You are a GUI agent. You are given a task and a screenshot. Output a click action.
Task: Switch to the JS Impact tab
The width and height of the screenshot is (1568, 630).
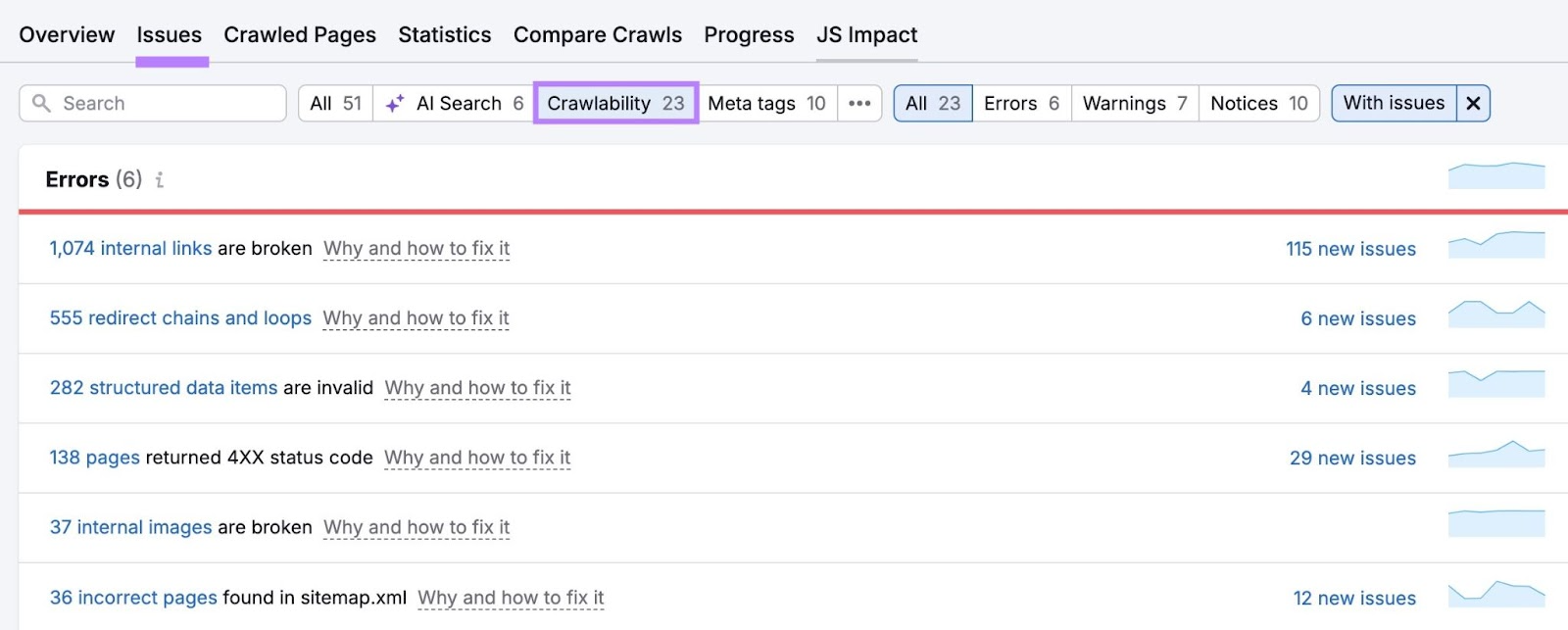(866, 34)
